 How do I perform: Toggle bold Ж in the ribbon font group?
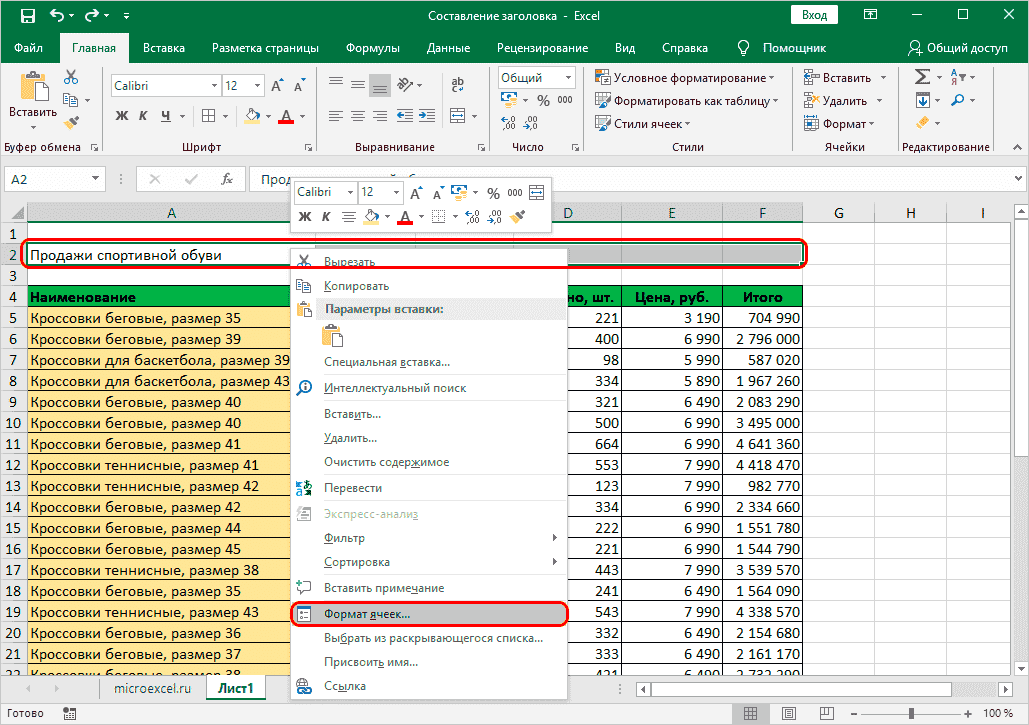coord(122,115)
